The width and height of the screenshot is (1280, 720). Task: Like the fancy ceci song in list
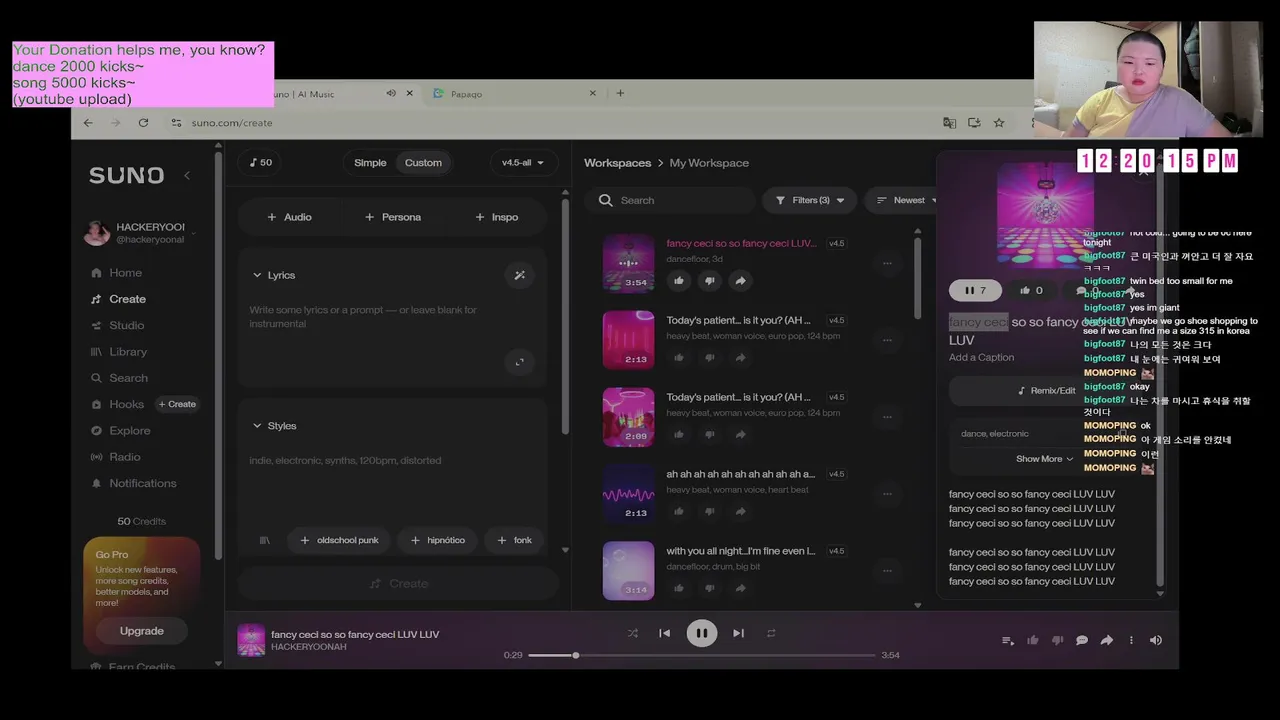[679, 281]
